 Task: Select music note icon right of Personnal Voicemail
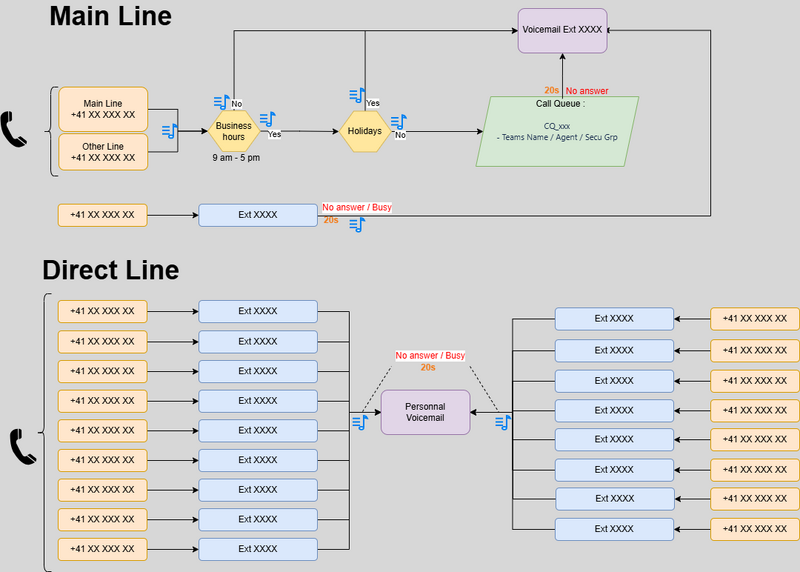point(503,422)
